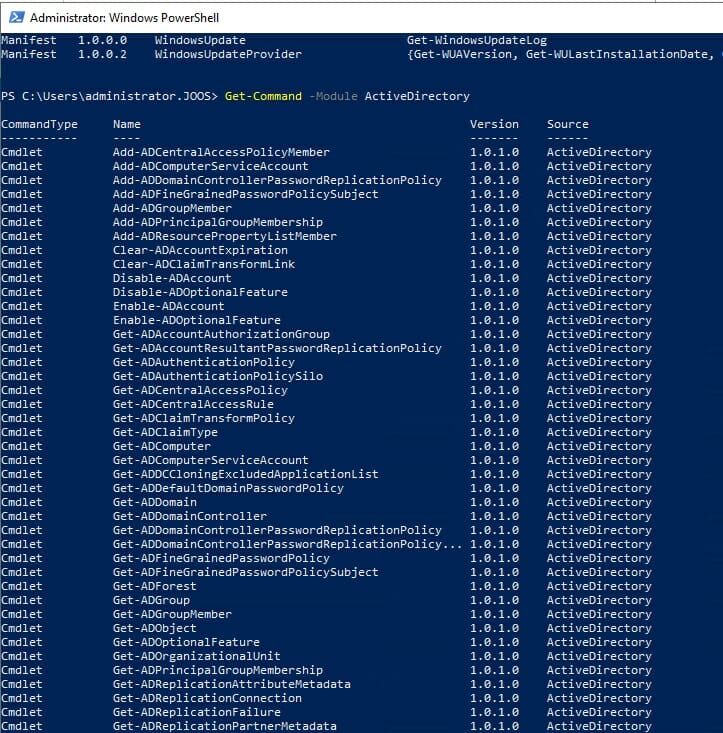Click Get-ADDefaultDomainPasswordPolicy cmdlet name
The image size is (723, 733).
pos(228,489)
